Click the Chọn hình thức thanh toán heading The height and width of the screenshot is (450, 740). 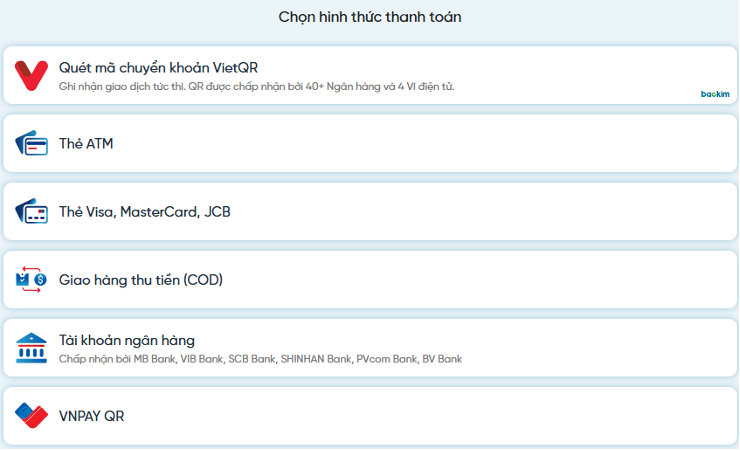click(370, 17)
